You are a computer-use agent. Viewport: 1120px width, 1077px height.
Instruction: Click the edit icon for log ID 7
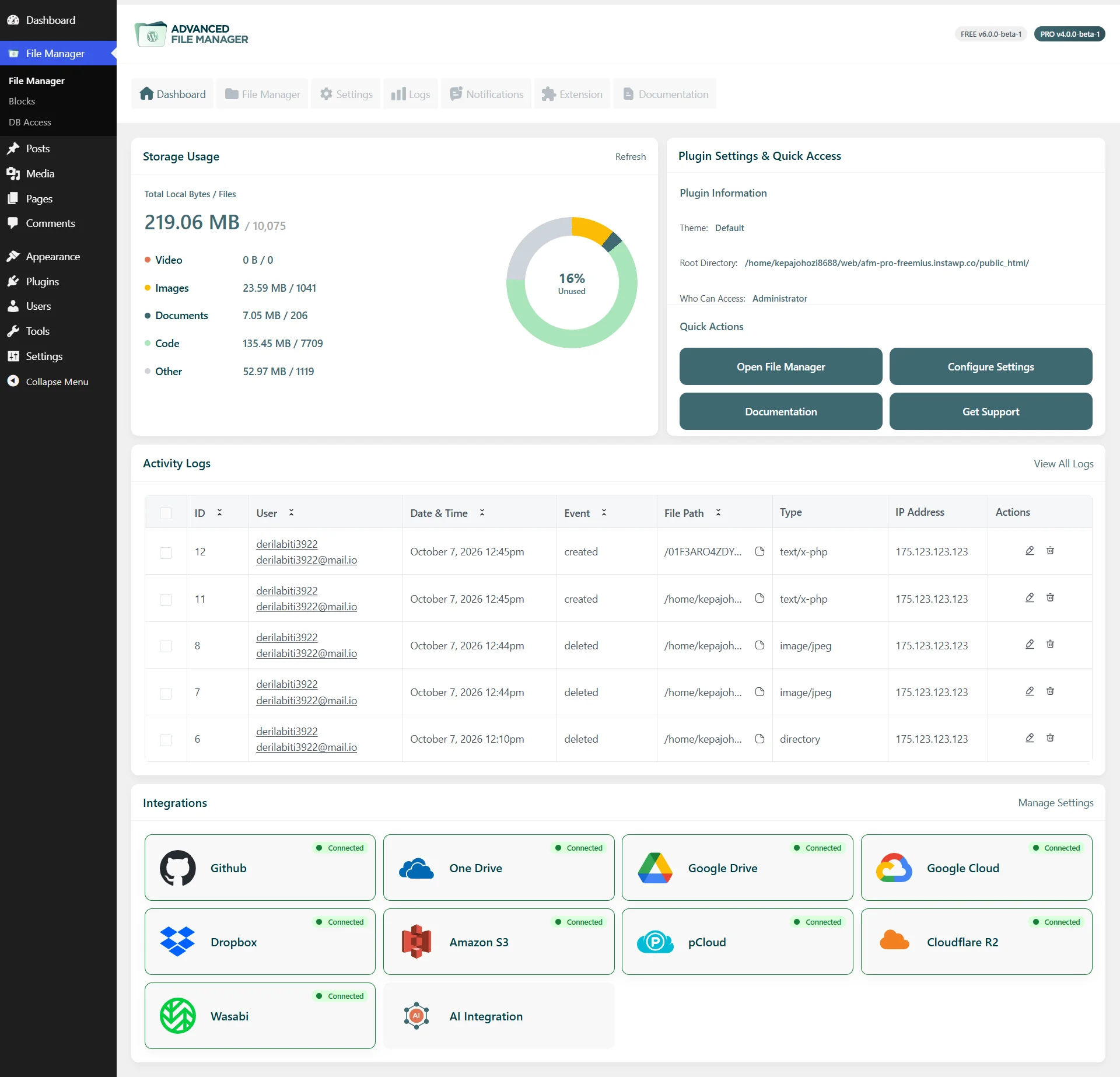1030,691
